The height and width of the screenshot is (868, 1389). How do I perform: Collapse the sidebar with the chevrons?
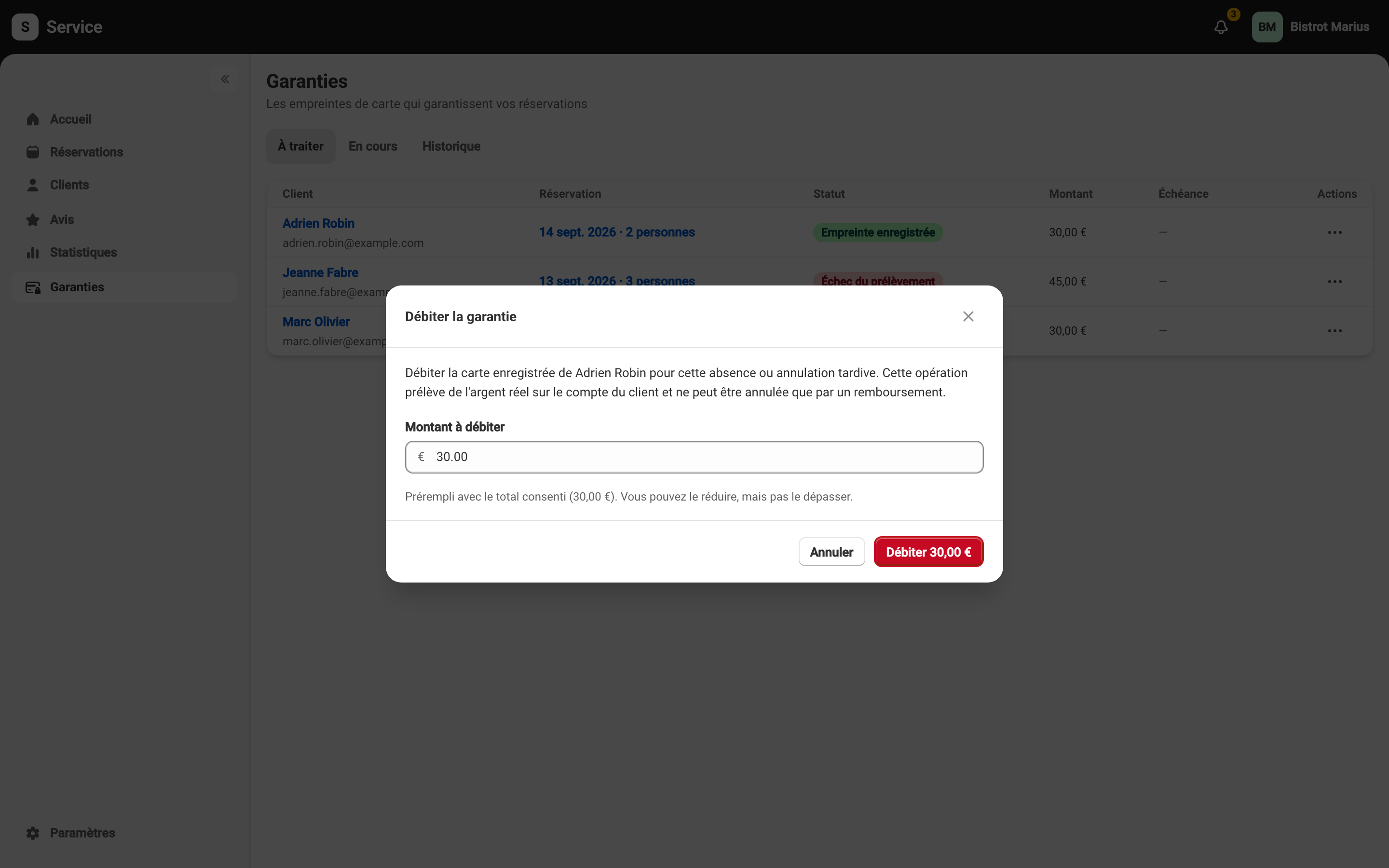[x=225, y=79]
